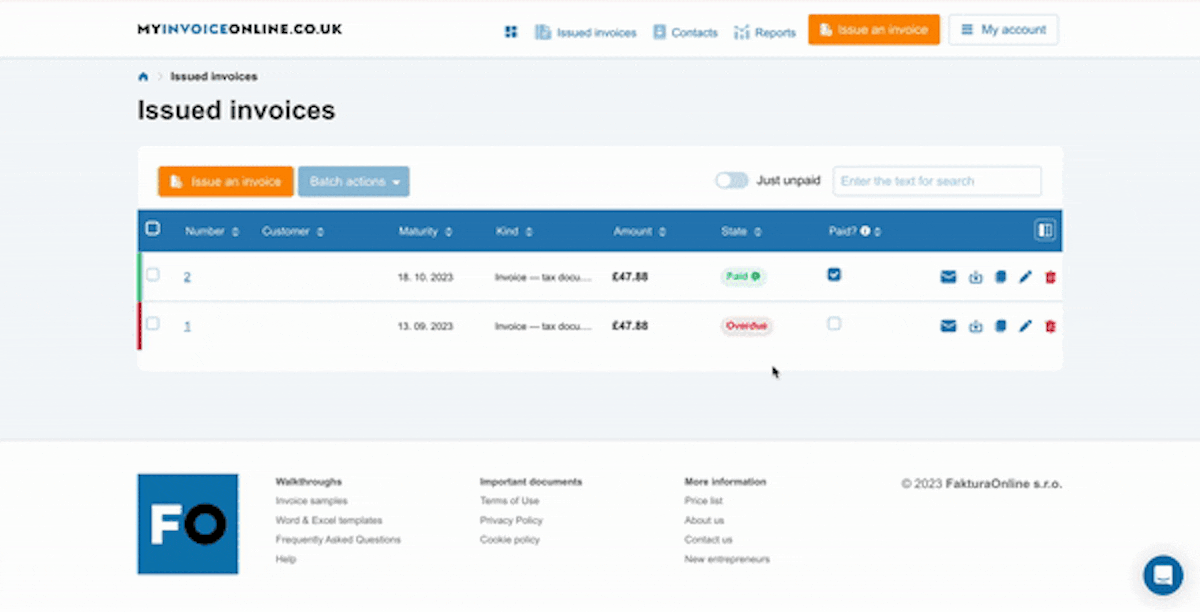Image resolution: width=1200 pixels, height=612 pixels.
Task: Open the Help footer link
Action: 286,559
